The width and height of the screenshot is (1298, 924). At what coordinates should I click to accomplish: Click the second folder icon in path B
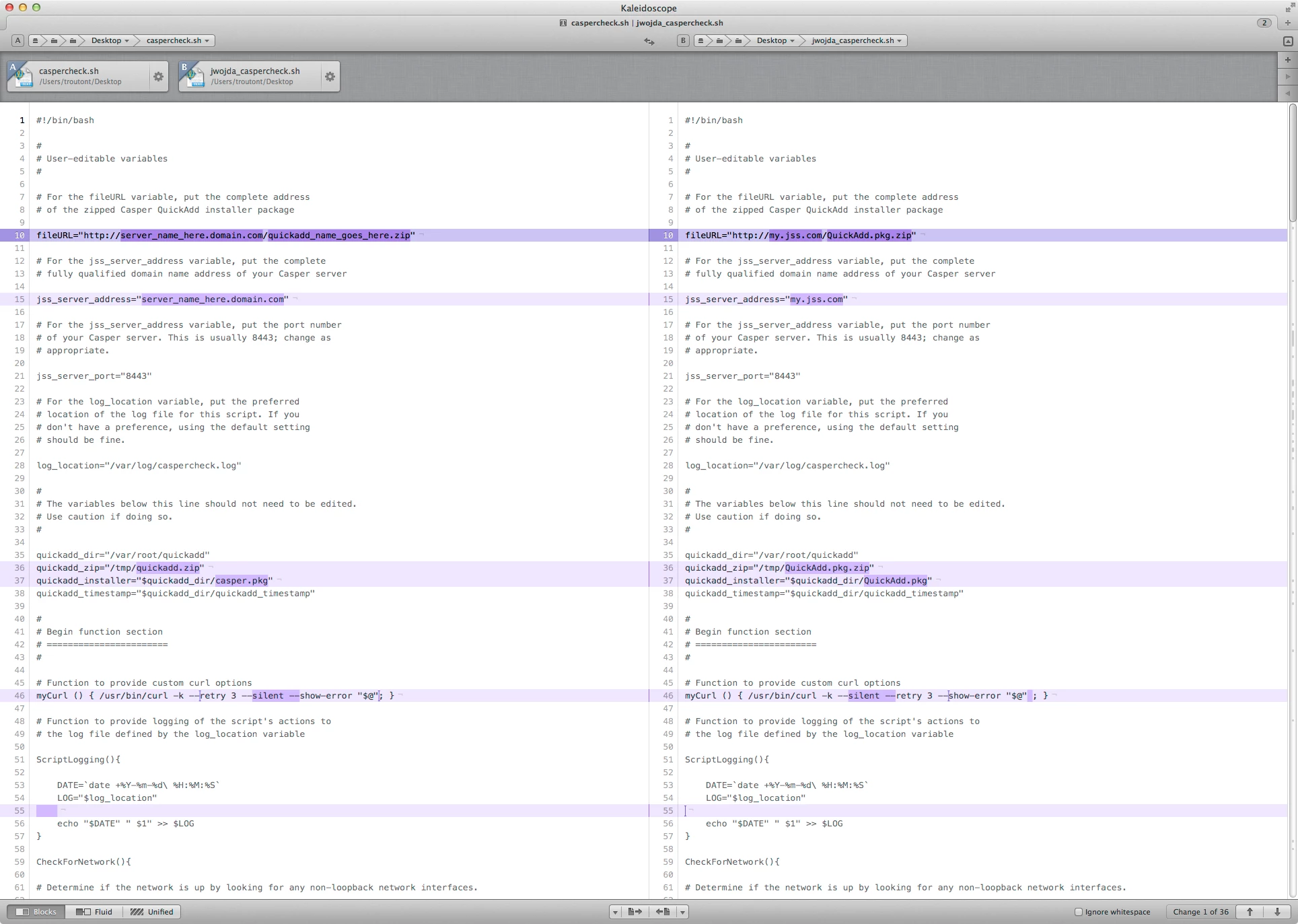pyautogui.click(x=719, y=40)
